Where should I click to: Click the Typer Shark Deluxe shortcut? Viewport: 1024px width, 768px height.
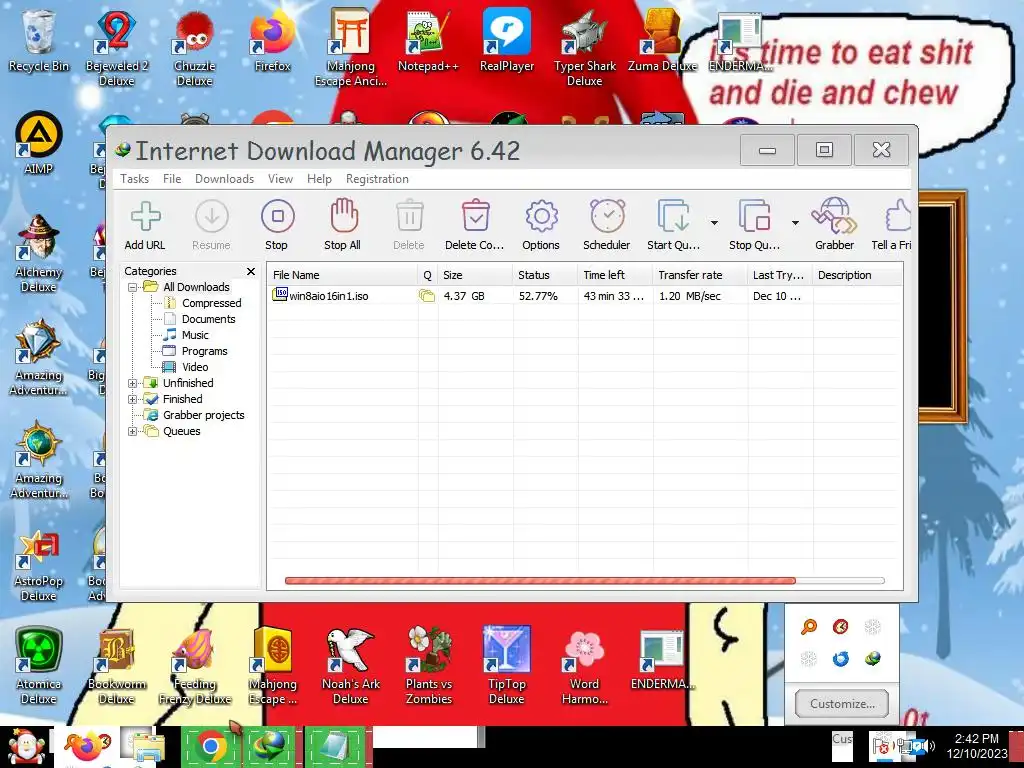tap(584, 49)
